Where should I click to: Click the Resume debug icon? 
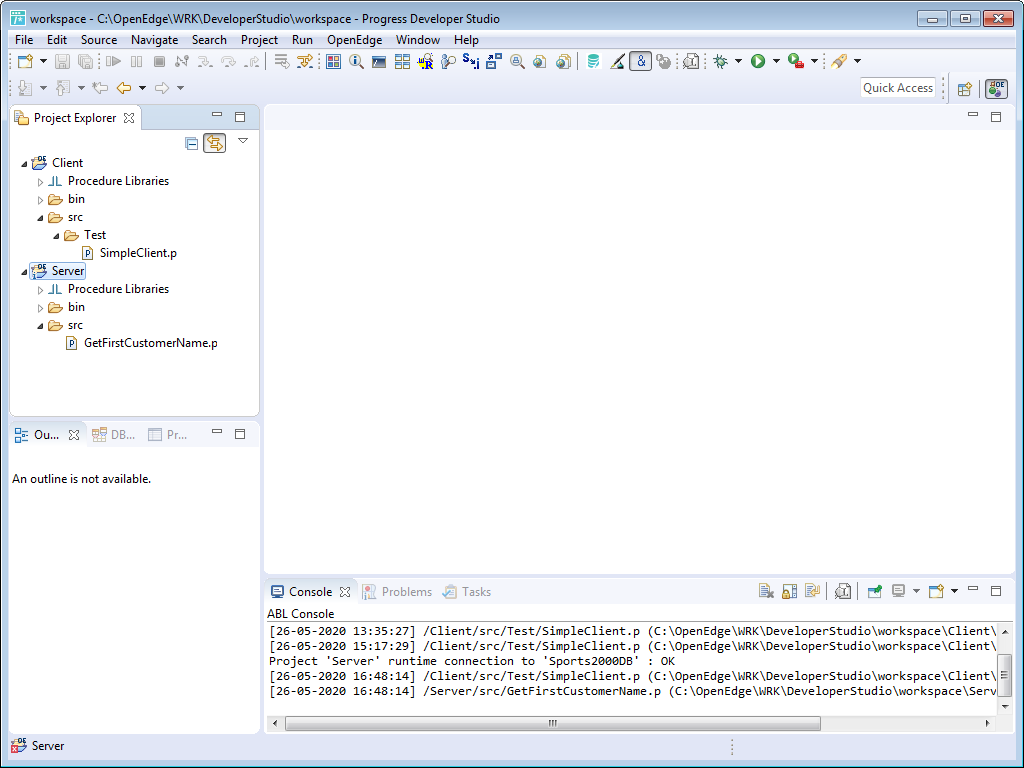click(114, 61)
